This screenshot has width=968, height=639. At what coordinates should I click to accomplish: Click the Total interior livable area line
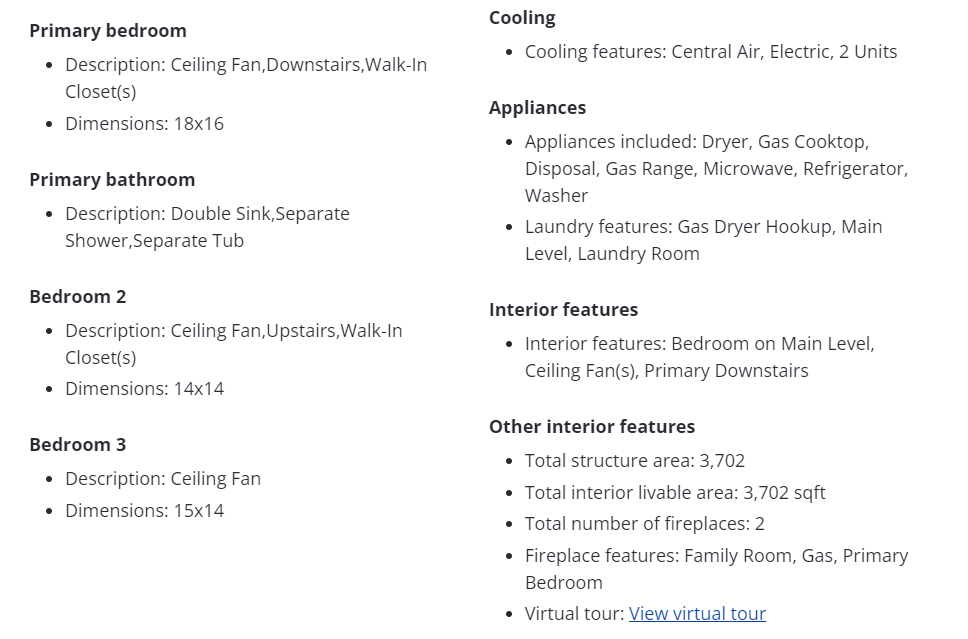pyautogui.click(x=675, y=493)
